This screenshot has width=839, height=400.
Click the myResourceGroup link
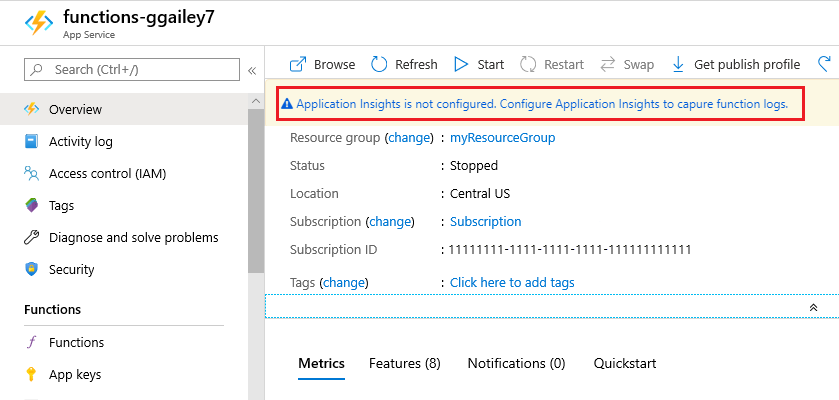click(502, 137)
